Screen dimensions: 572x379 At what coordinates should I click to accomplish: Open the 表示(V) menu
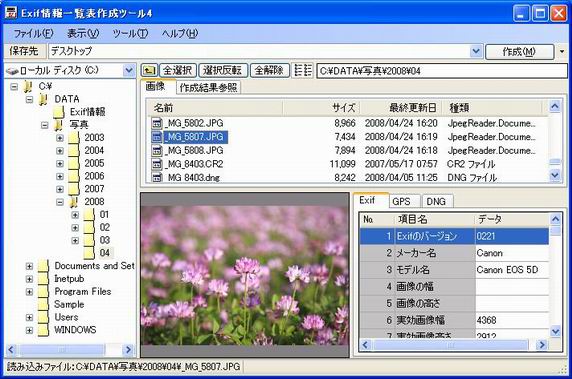(x=83, y=34)
